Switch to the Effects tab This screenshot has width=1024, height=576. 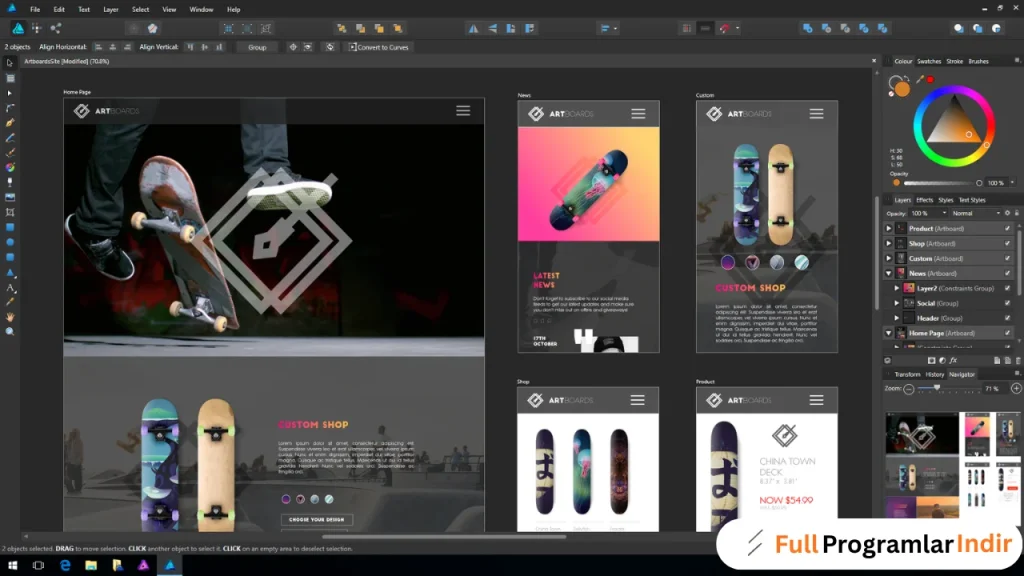tap(925, 200)
